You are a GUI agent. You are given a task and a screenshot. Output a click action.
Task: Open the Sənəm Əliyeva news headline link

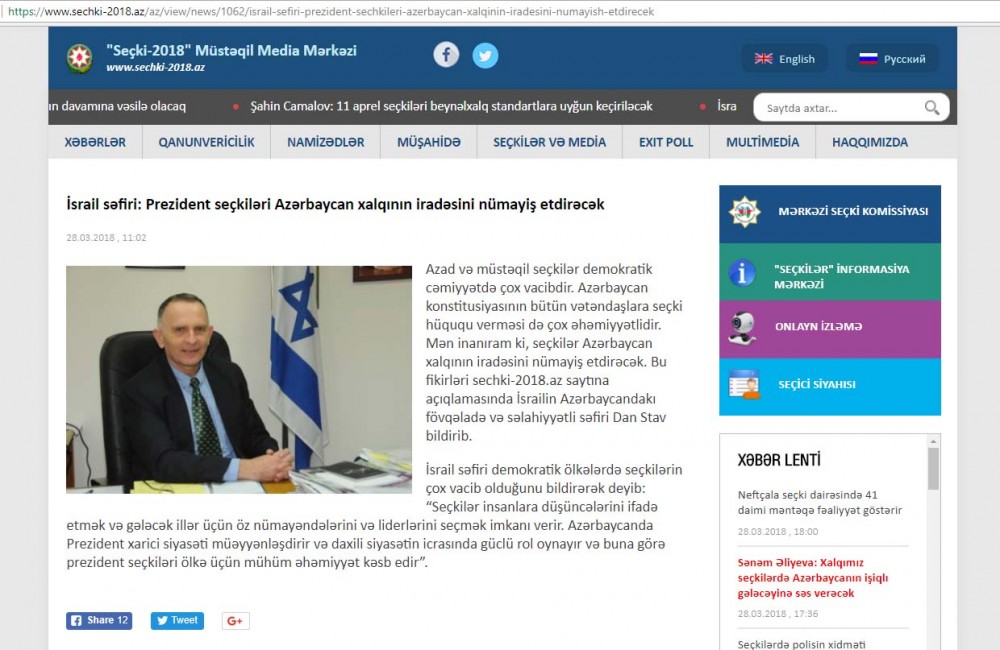[x=812, y=578]
